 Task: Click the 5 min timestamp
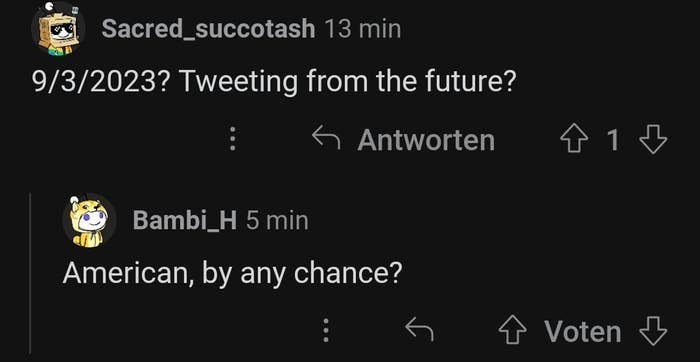pos(277,220)
